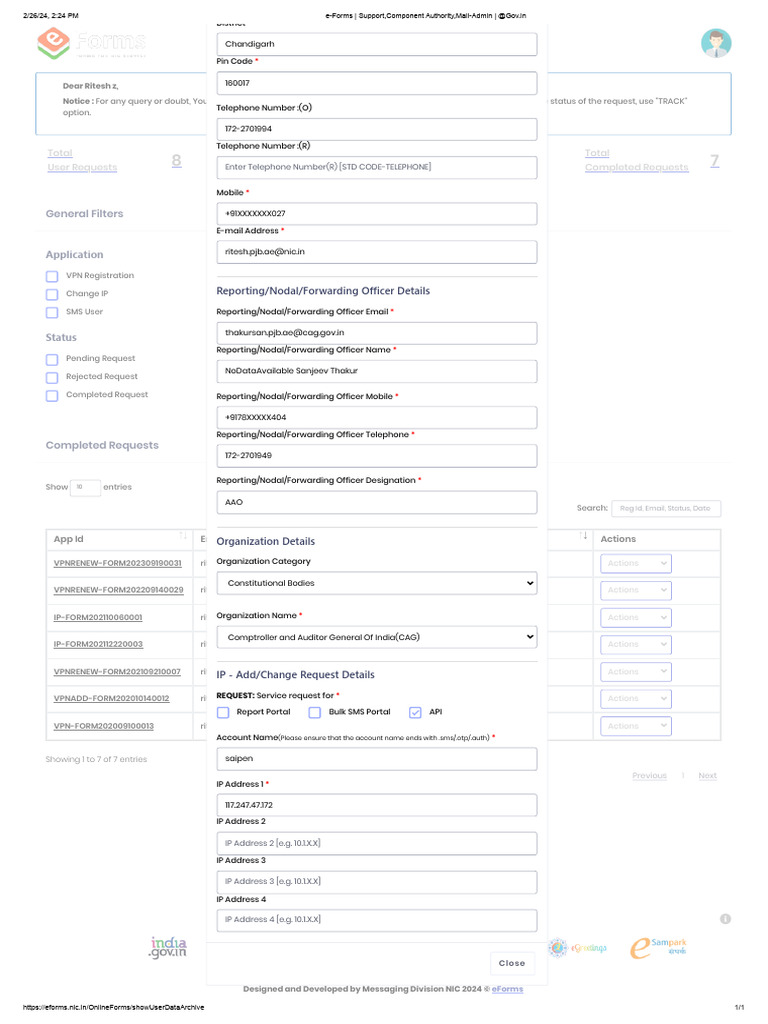Open application VPNRENEW-FORM202209140029
This screenshot has height=1024, width=768.
[118, 590]
